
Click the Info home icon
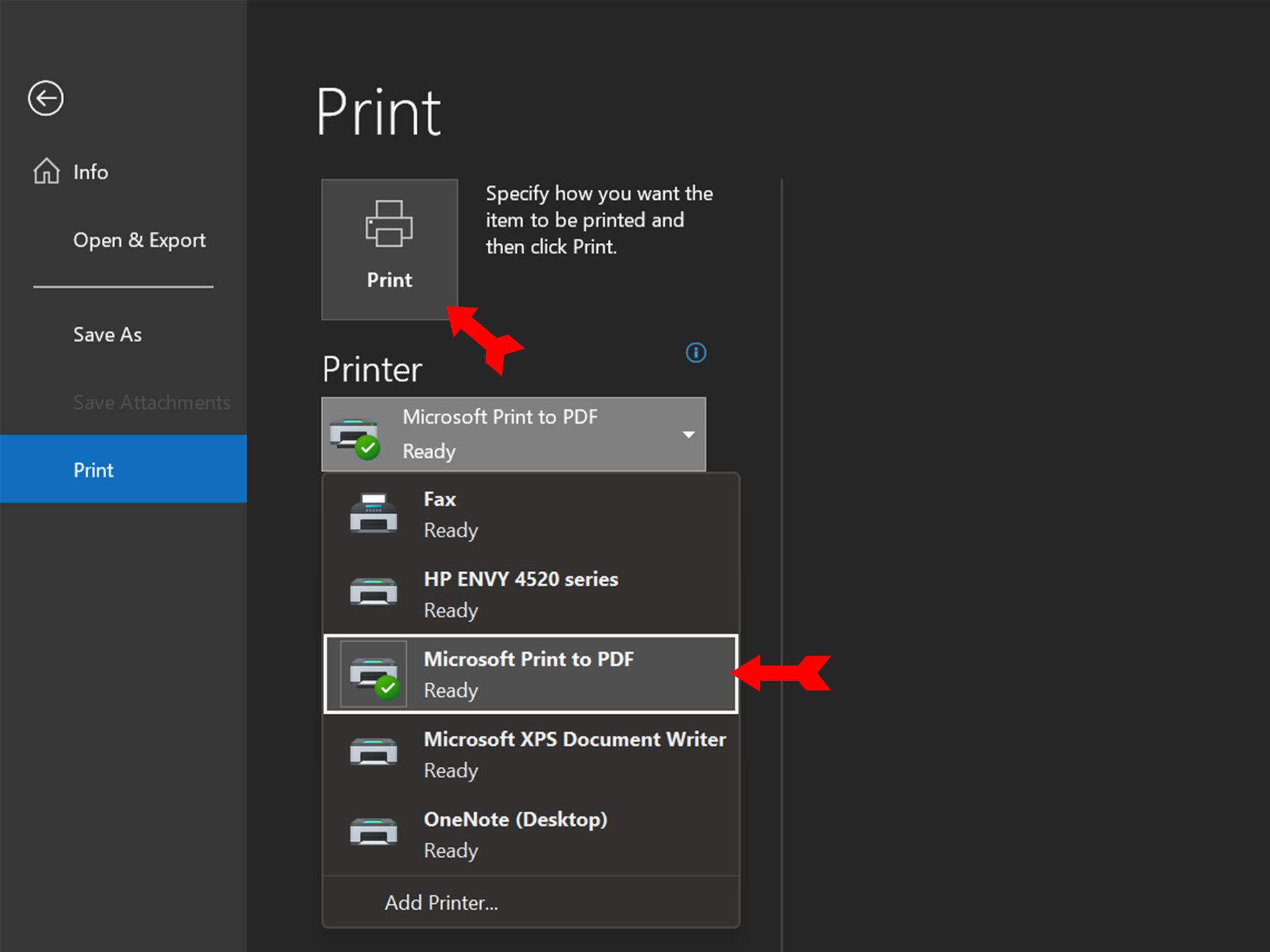click(46, 171)
